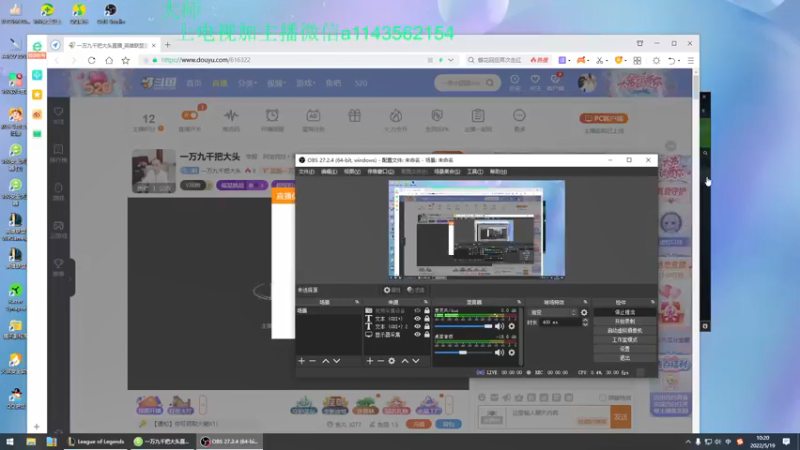The height and width of the screenshot is (450, 800).
Task: Open source properties gear below sources list
Action: 392,361
